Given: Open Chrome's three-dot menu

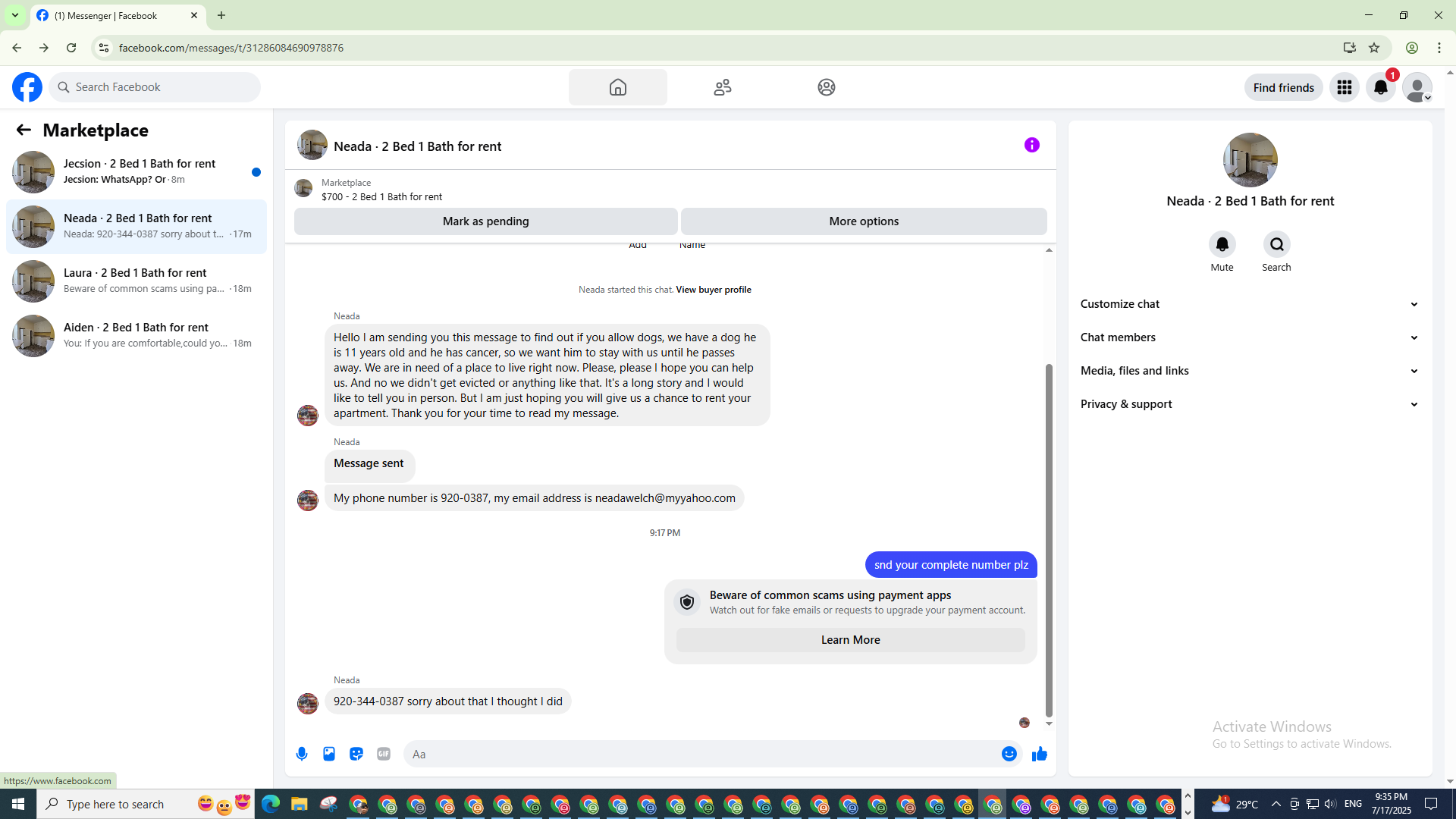Looking at the screenshot, I should (1439, 48).
